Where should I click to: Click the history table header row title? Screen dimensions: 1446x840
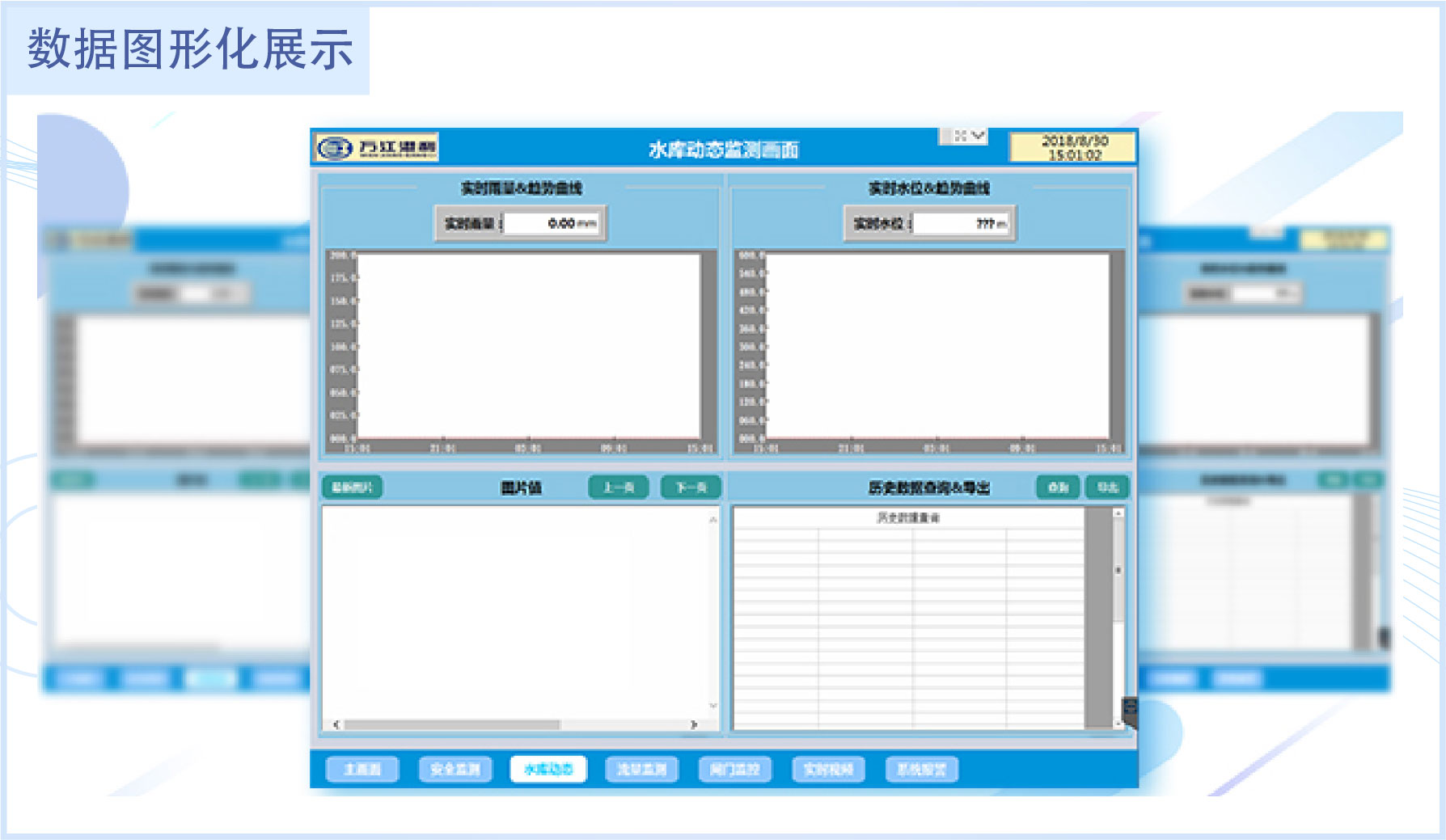[909, 517]
